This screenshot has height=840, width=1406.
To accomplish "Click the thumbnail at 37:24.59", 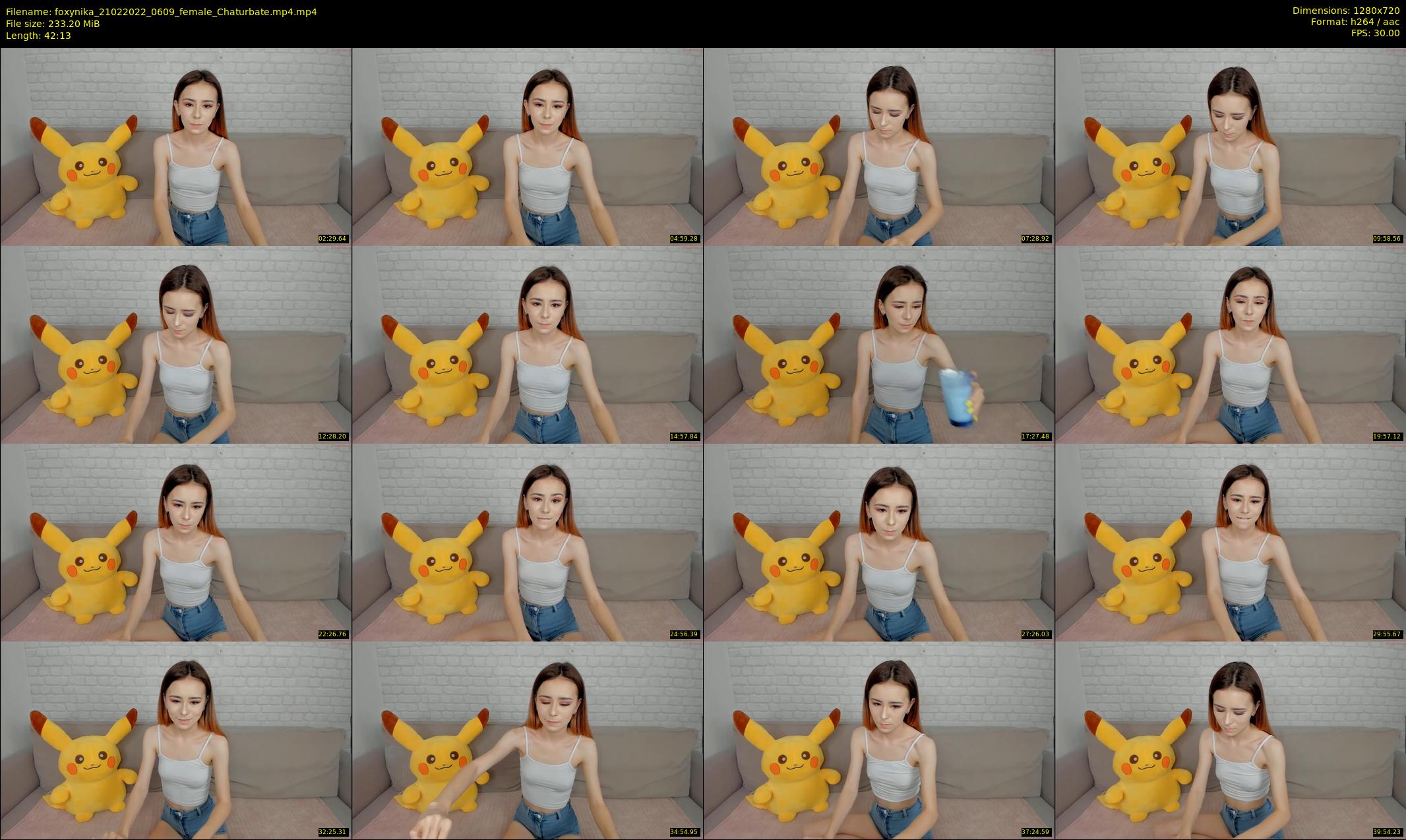I will coord(879,740).
